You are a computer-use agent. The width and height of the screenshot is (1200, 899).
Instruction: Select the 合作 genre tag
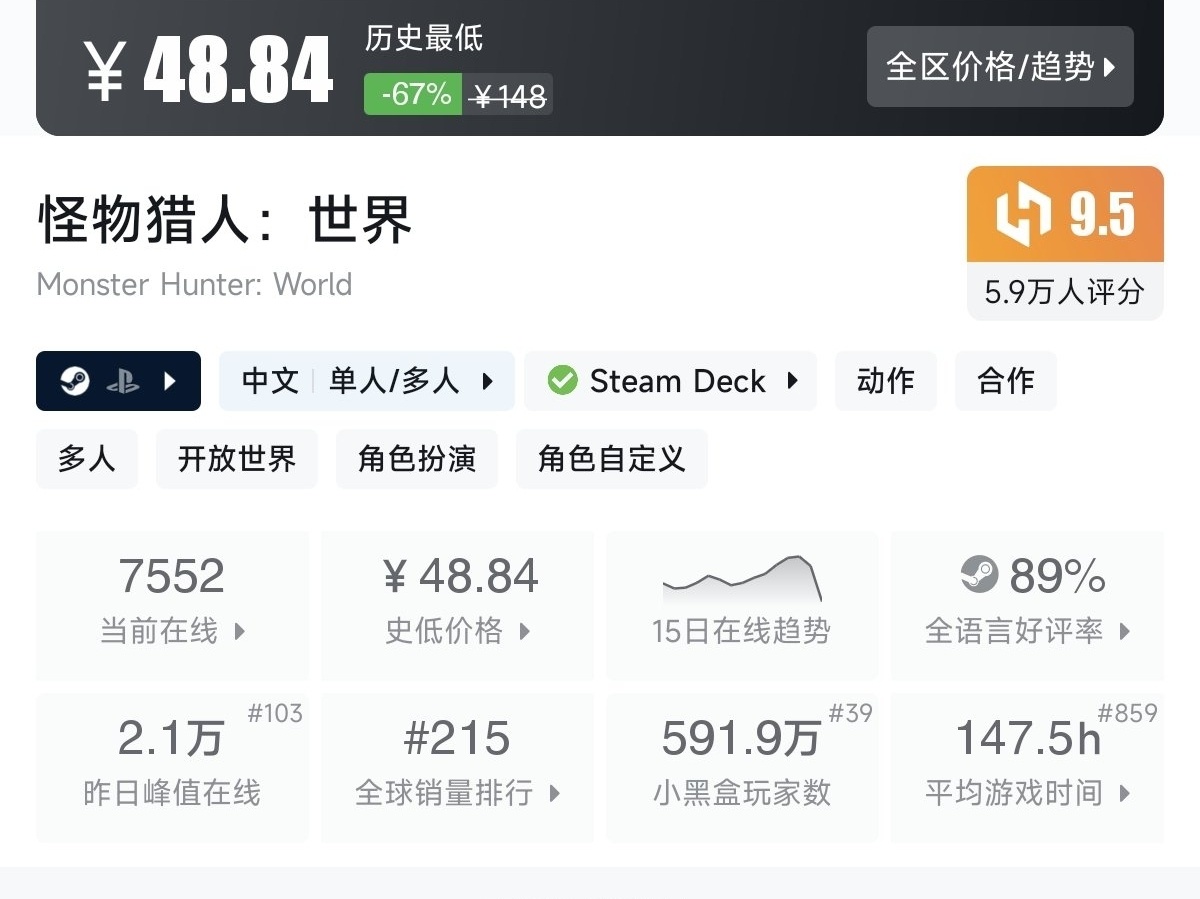(1006, 381)
